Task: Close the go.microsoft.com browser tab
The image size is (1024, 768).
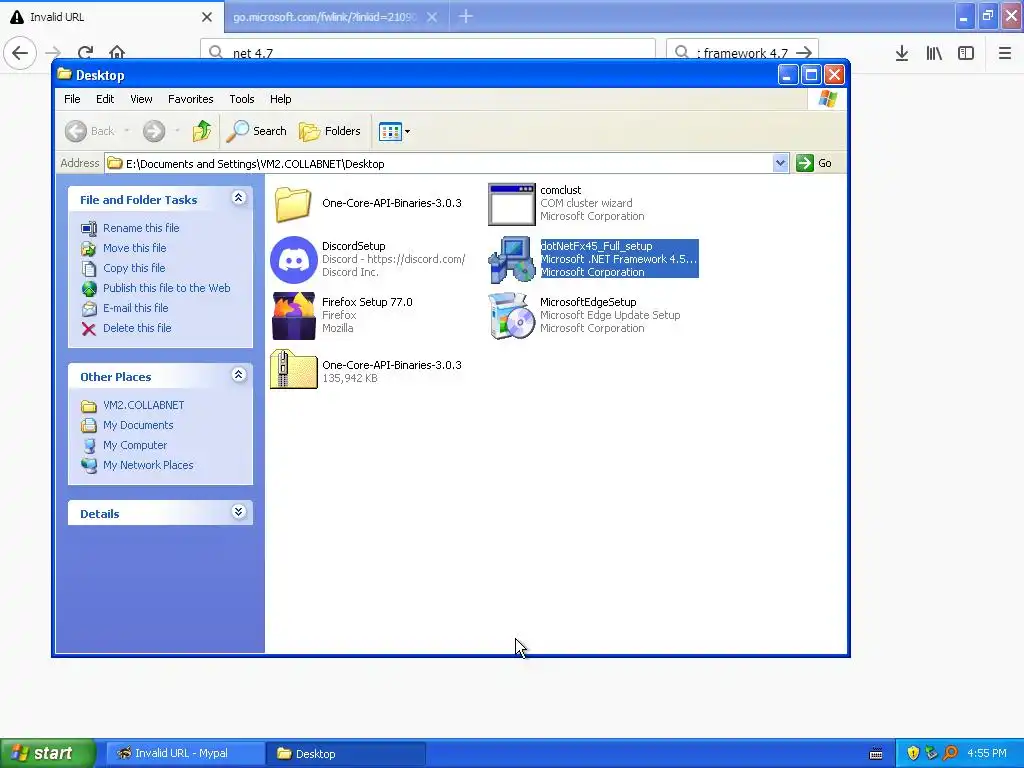Action: [x=432, y=17]
